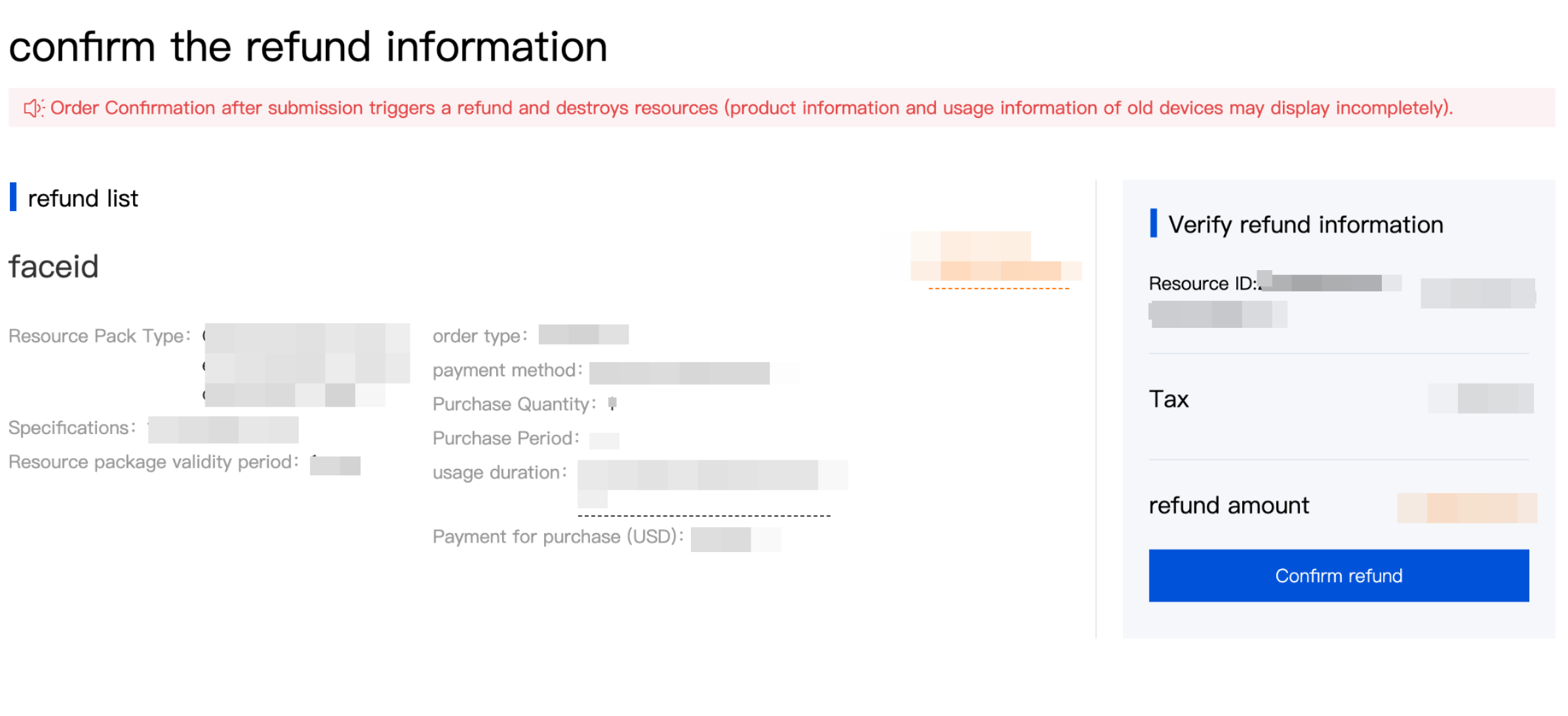Click the speaker announcement icon in red banner
The height and width of the screenshot is (716, 1568).
[x=33, y=108]
